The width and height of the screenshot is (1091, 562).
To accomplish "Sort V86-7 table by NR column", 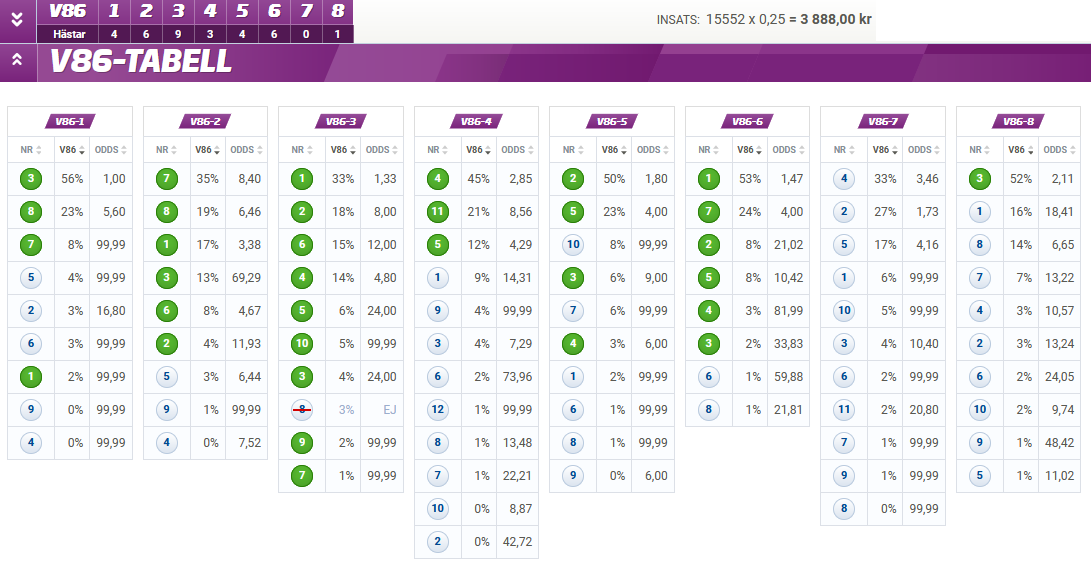I will coord(844,150).
